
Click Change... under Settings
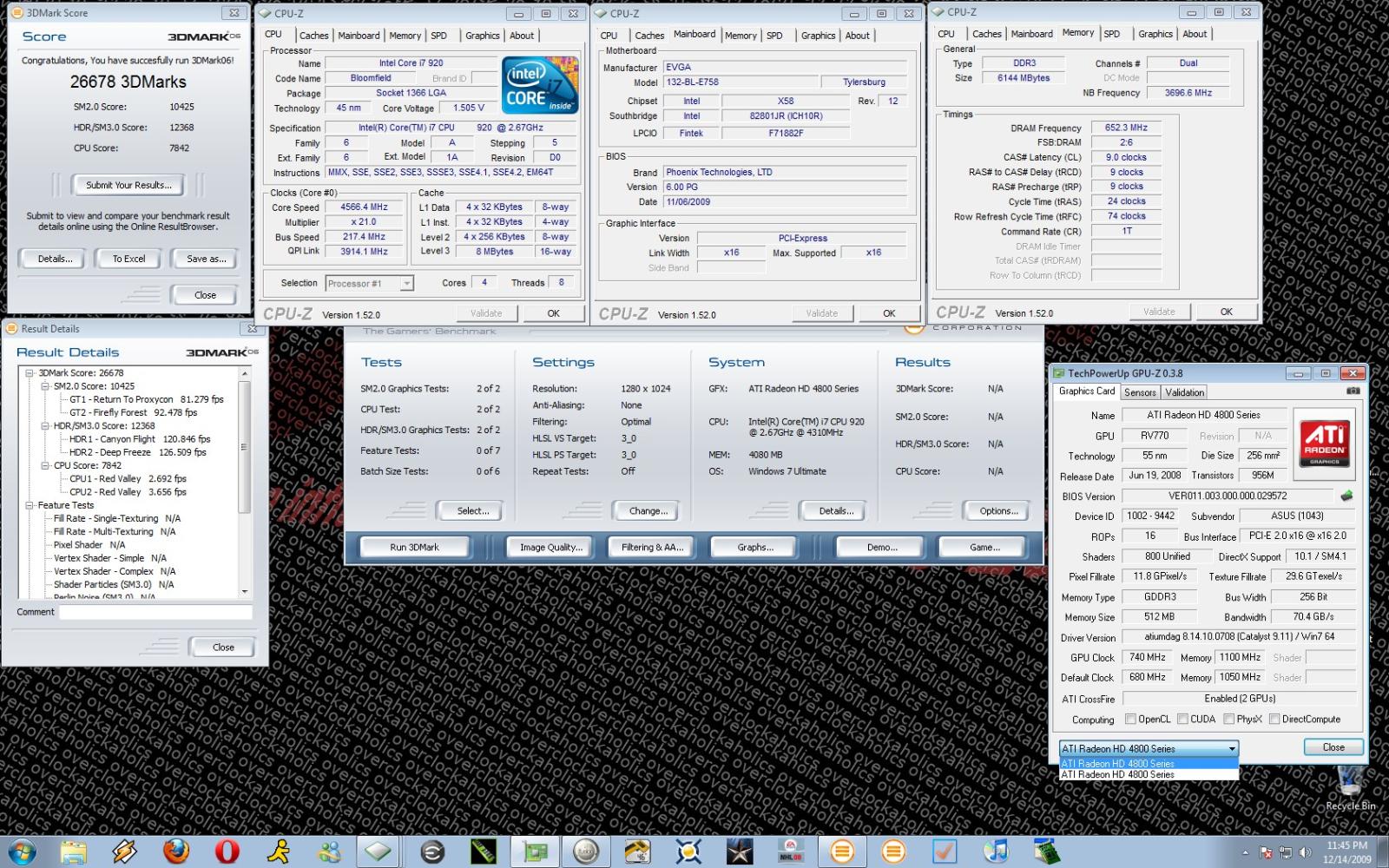(x=648, y=511)
